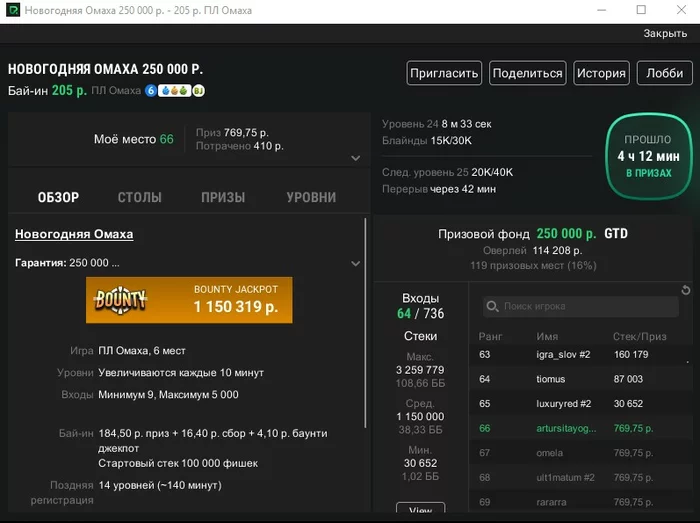Viewport: 700px width, 523px height.
Task: Click the magnifier icon in player search
Action: click(492, 307)
